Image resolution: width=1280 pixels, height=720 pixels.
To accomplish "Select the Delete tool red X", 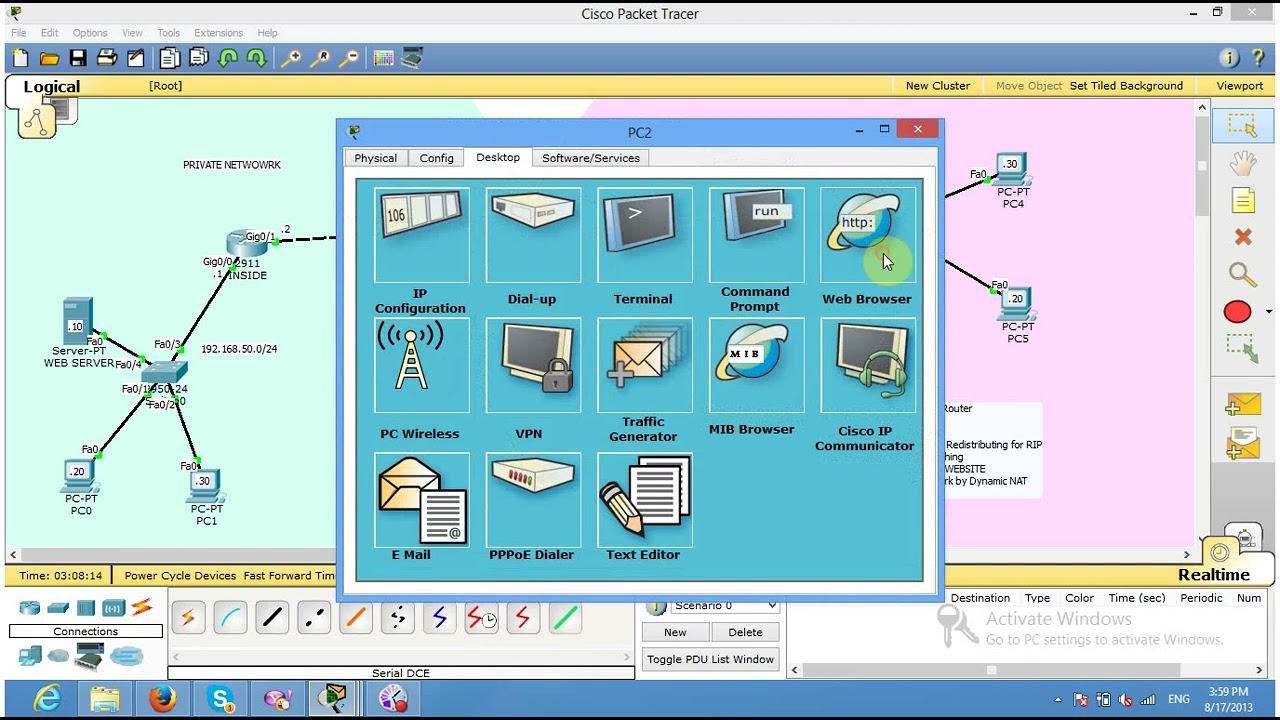I will [1243, 237].
